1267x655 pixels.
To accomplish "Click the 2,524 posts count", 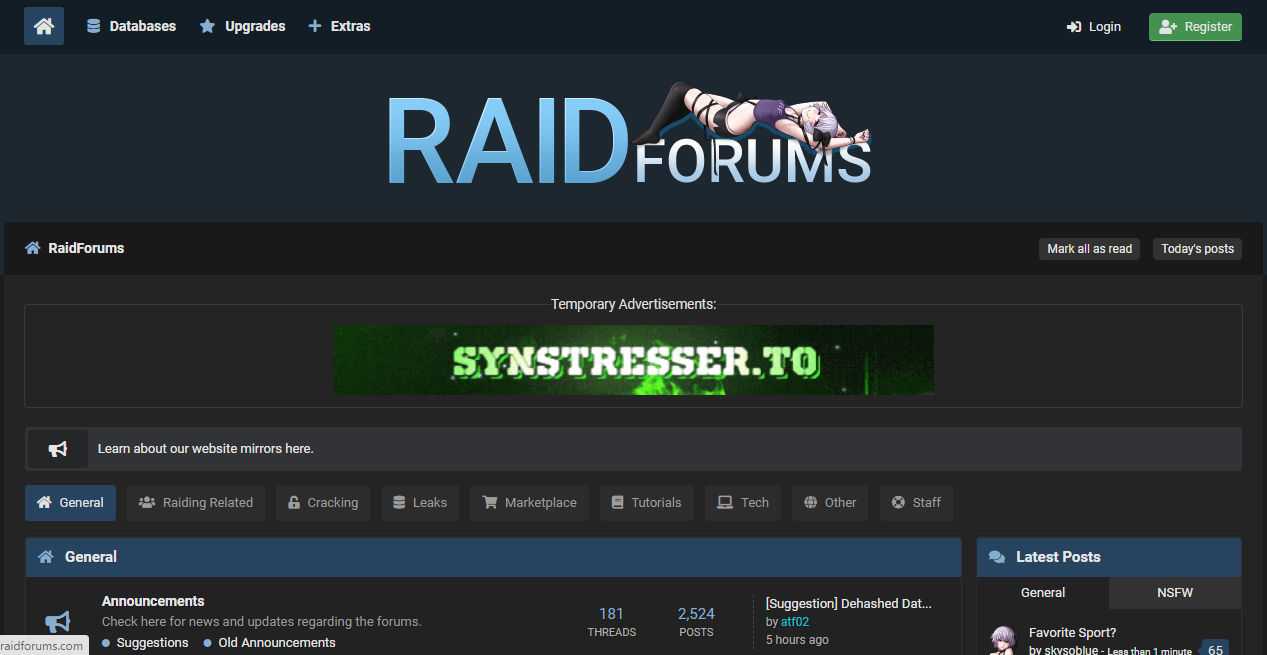I will click(x=696, y=614).
